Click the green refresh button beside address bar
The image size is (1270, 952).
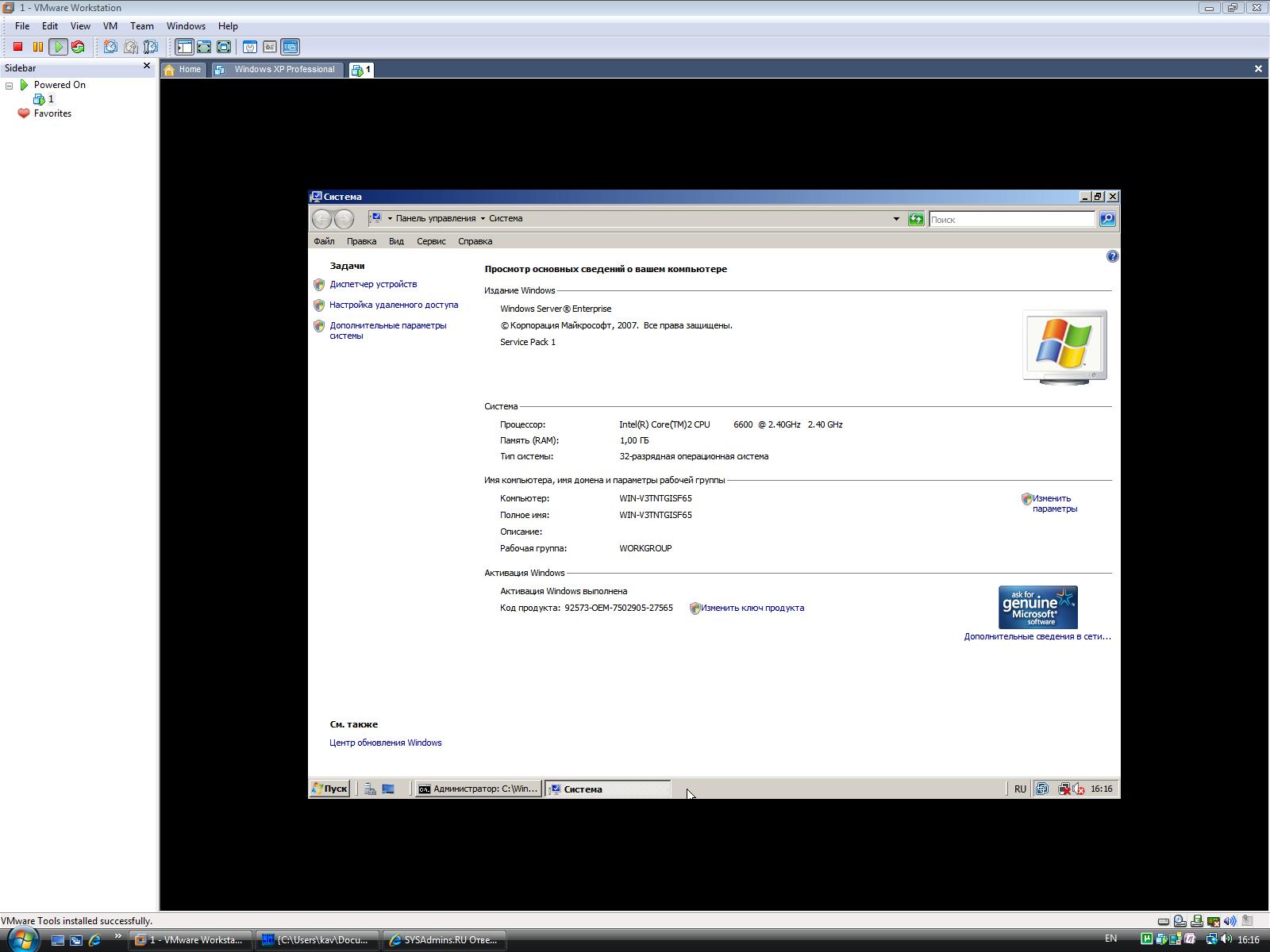[916, 219]
